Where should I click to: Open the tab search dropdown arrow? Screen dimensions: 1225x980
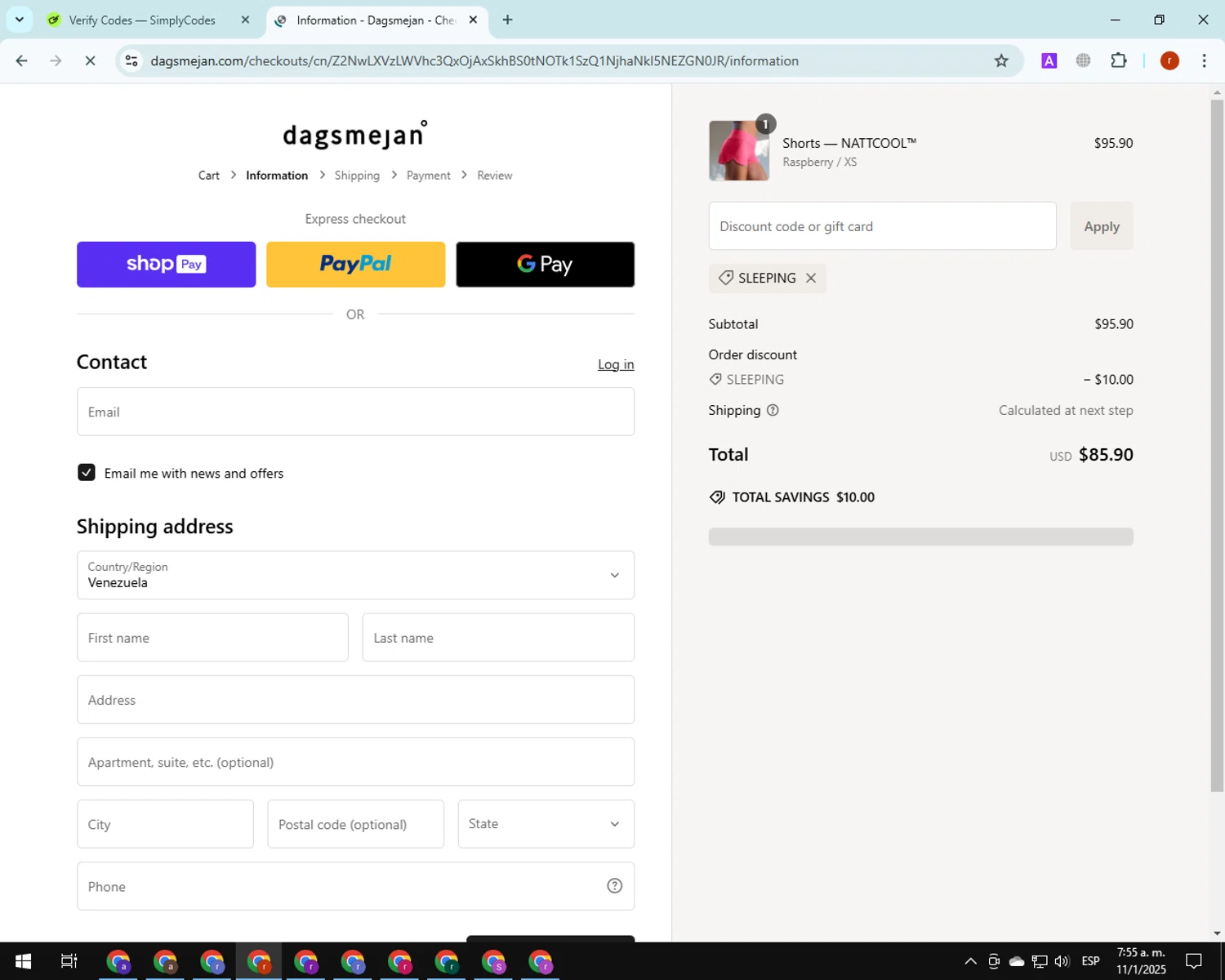(x=20, y=20)
